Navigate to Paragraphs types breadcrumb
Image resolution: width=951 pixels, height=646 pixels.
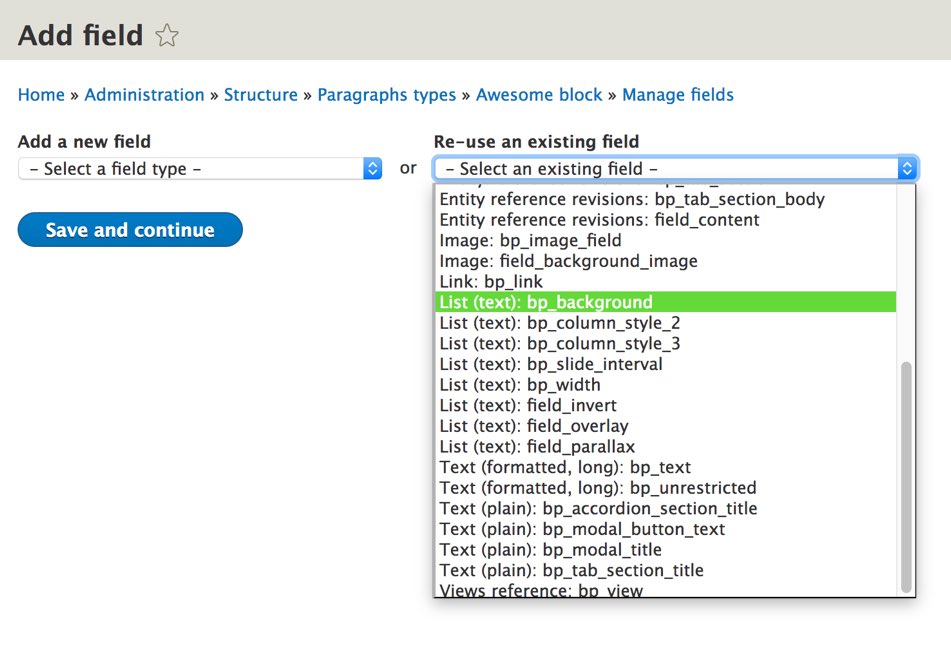pos(386,95)
